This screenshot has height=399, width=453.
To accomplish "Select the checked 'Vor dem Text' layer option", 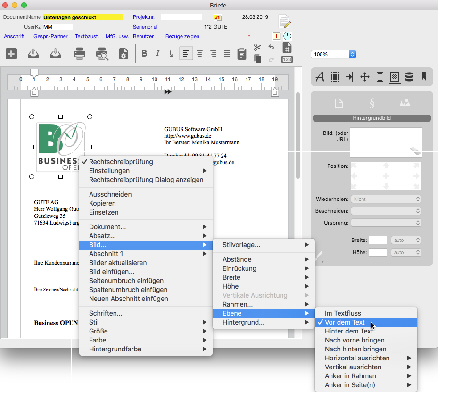I will point(366,322).
